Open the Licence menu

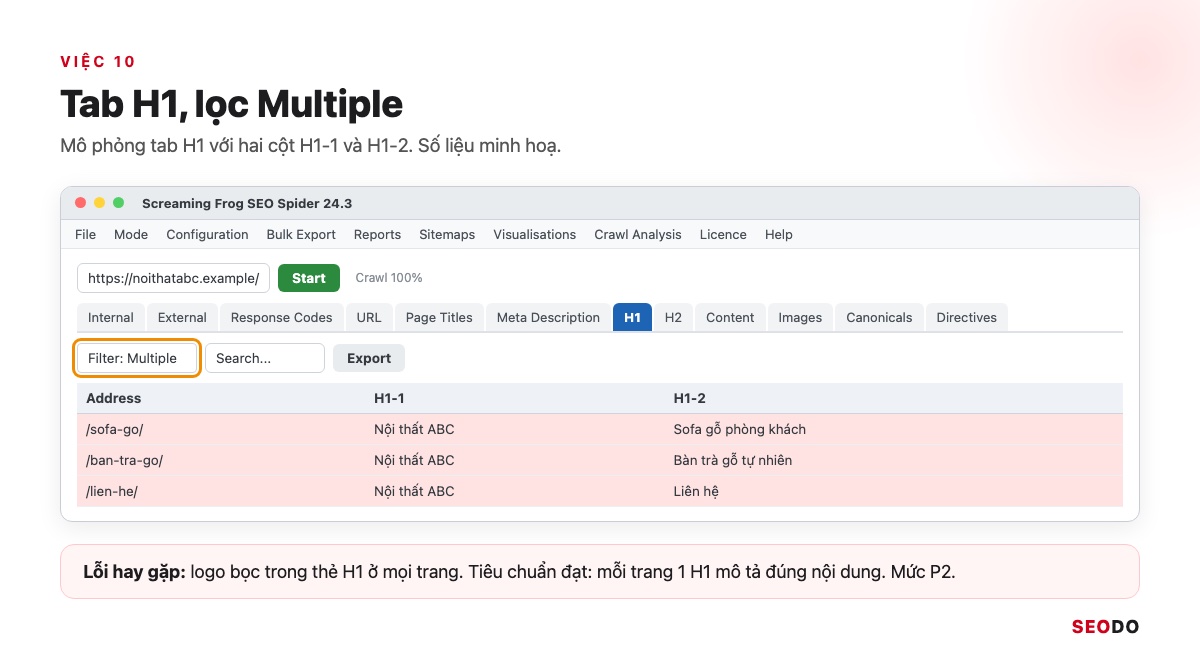tap(723, 234)
